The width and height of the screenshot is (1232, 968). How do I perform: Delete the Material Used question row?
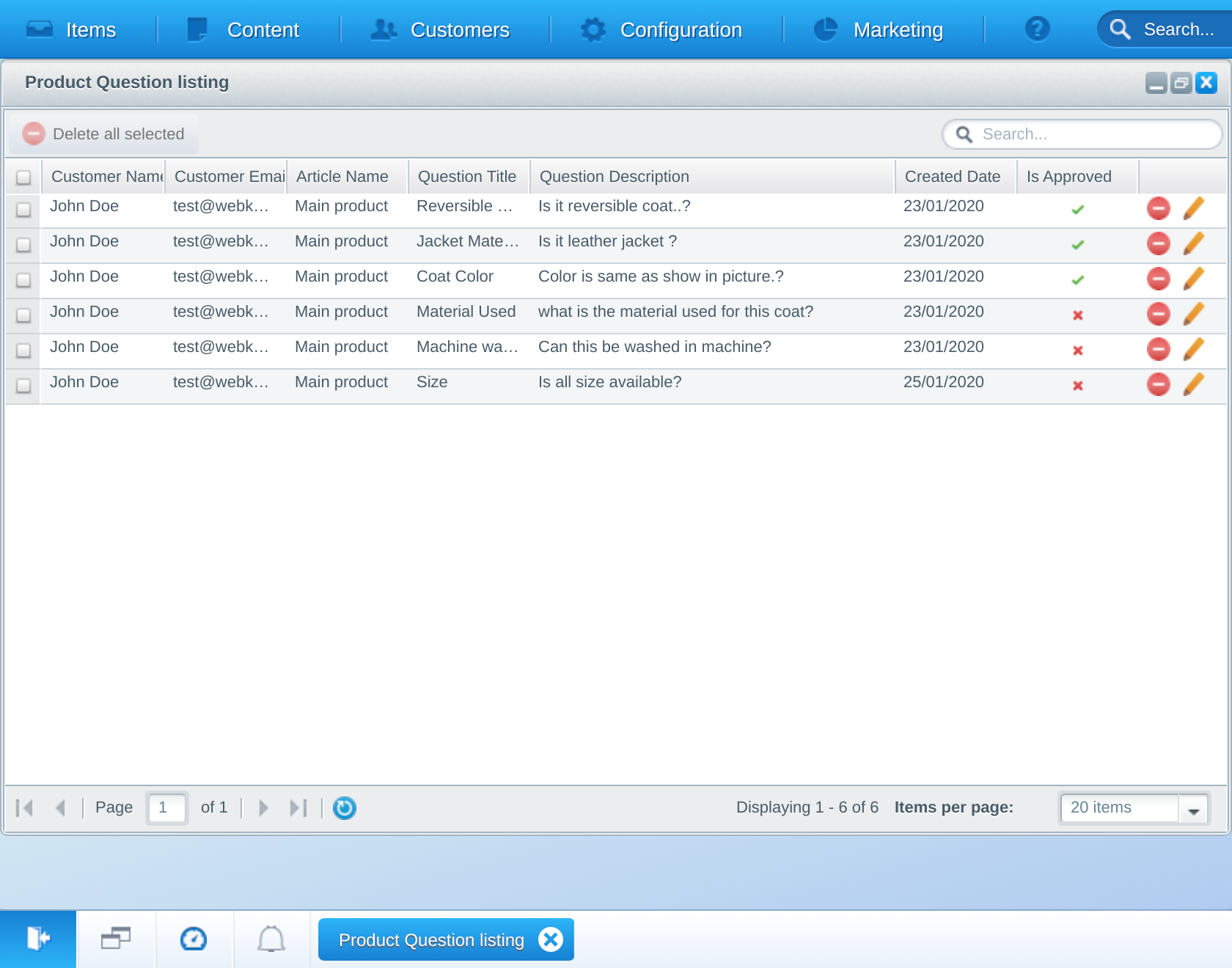click(1158, 314)
